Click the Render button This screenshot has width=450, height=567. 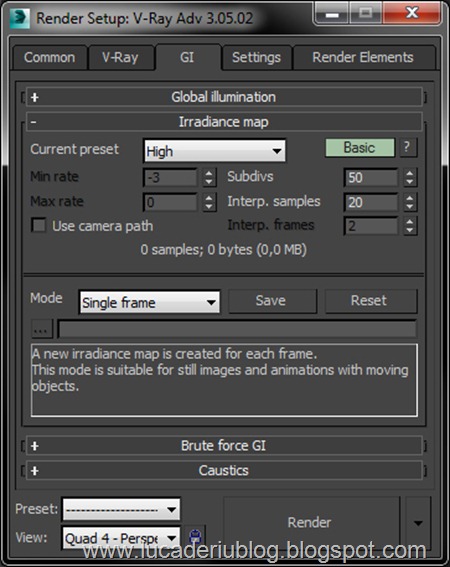click(x=311, y=523)
